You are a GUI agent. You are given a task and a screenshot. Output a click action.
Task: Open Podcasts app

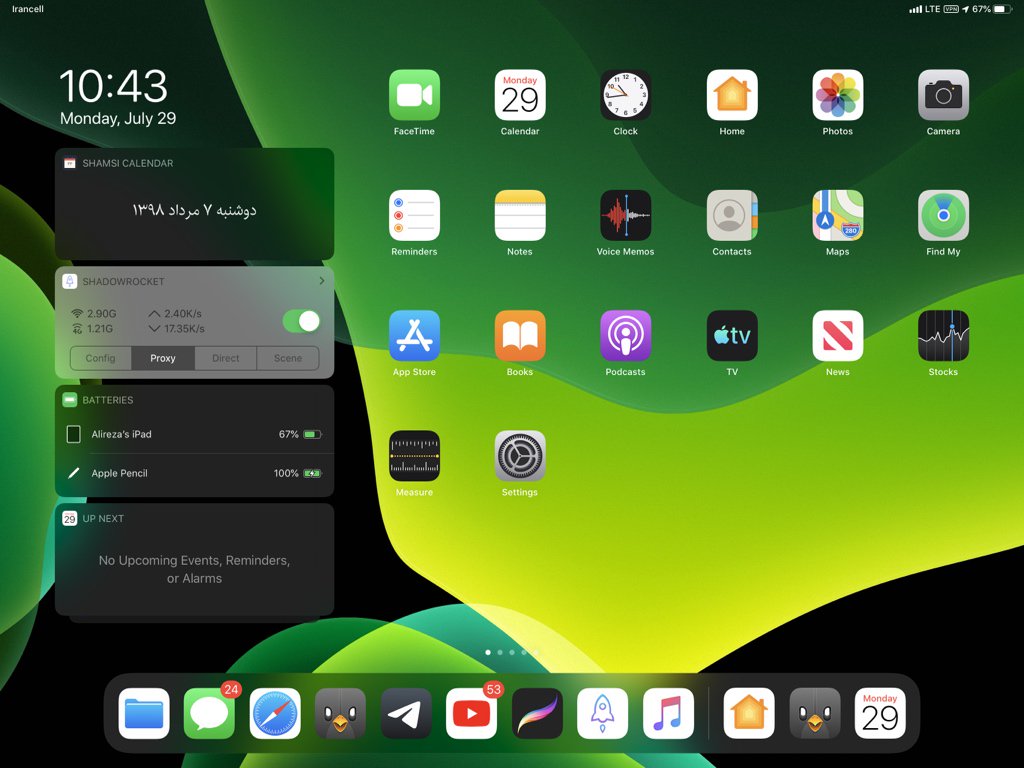pos(625,336)
